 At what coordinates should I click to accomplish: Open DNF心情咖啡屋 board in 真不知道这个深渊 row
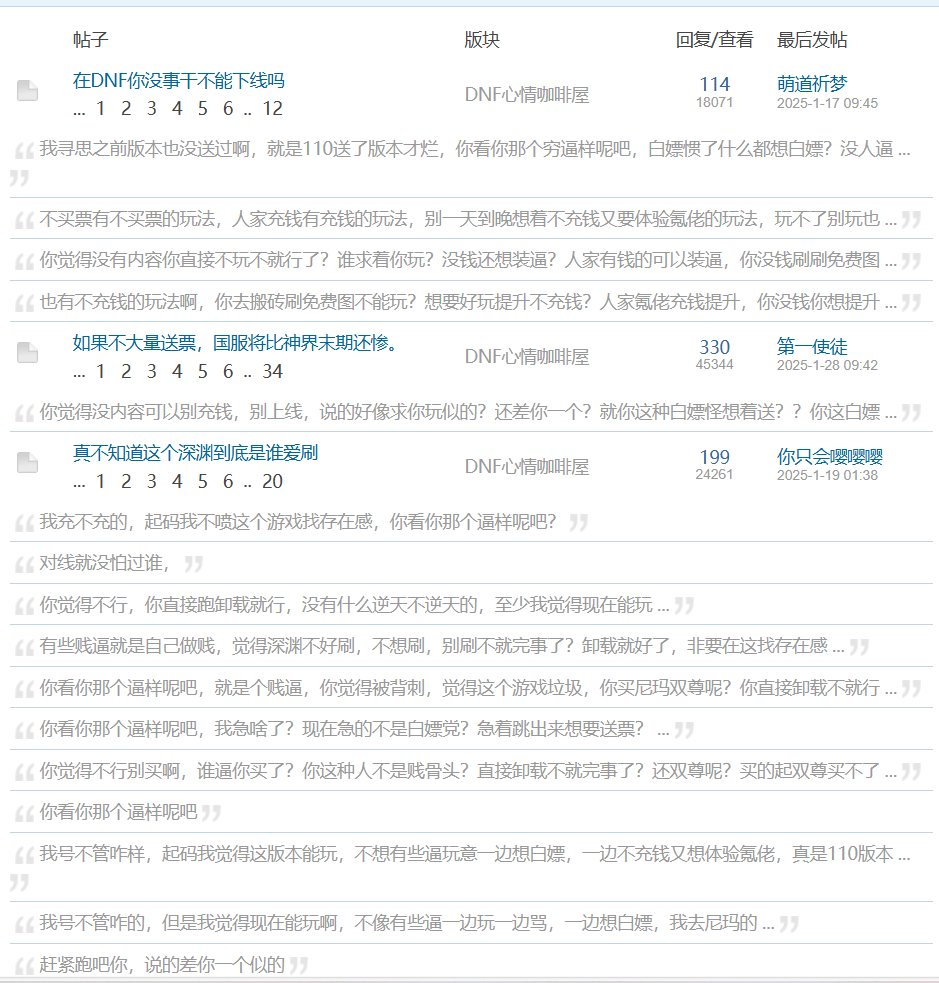click(x=527, y=466)
